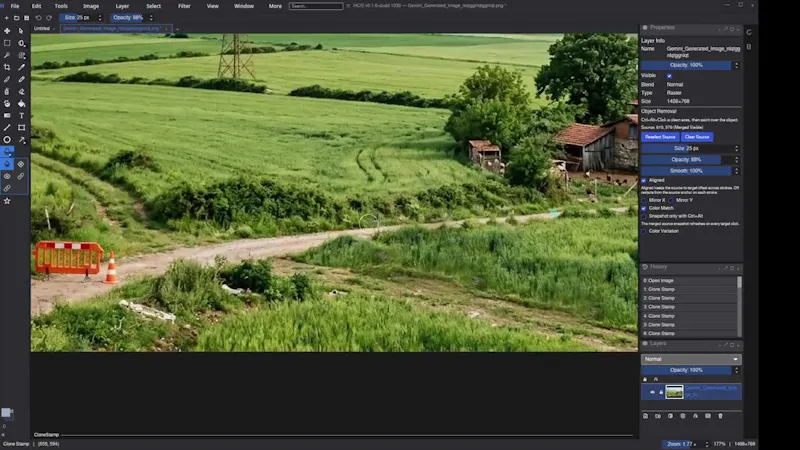The height and width of the screenshot is (450, 800).
Task: Open the Normal blend mode dropdown in Layers
Action: click(x=691, y=359)
